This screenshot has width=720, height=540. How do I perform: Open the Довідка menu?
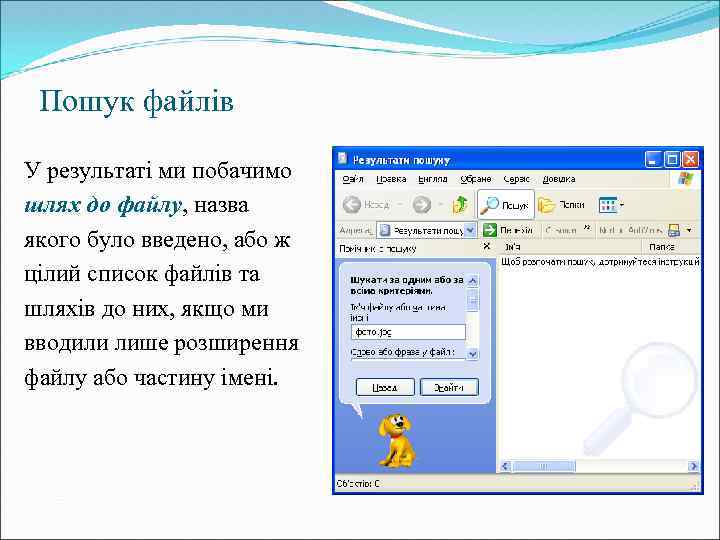559,179
